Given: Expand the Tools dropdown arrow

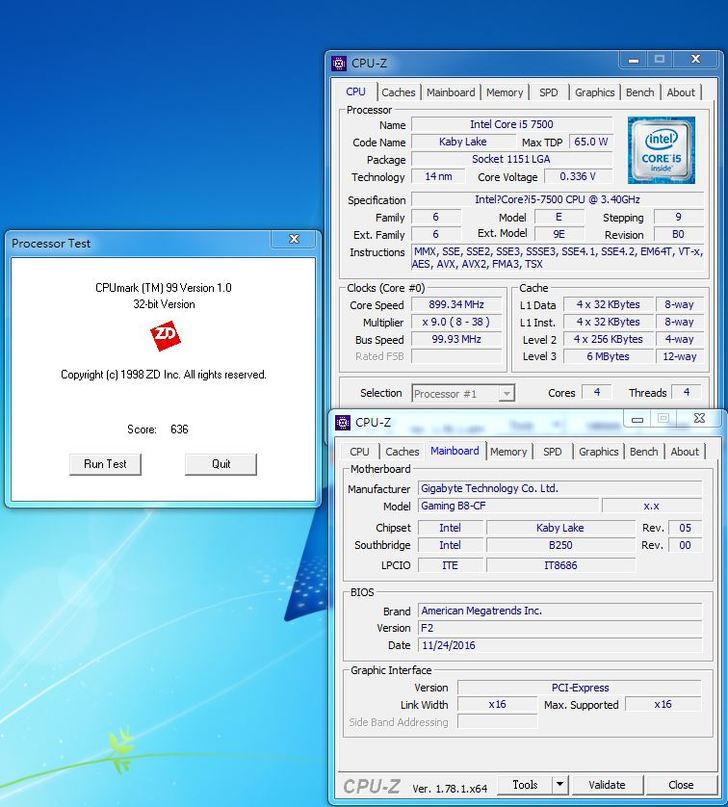Looking at the screenshot, I should coord(559,785).
